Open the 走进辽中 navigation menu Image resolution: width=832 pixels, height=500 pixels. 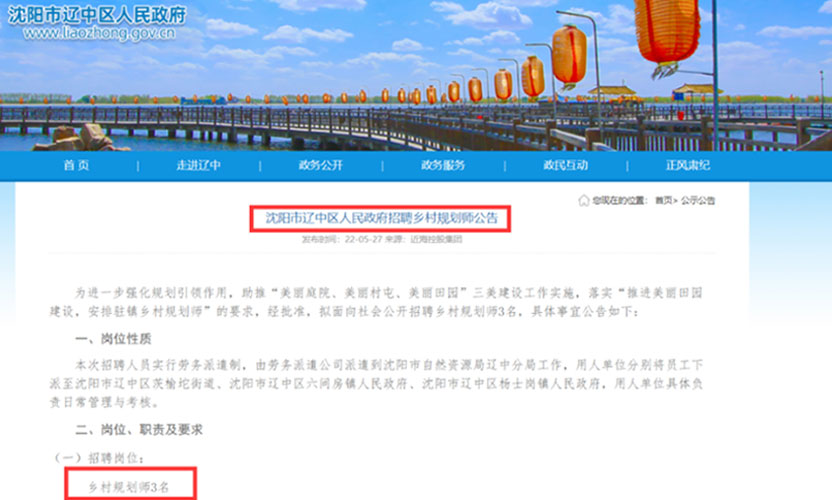198,165
